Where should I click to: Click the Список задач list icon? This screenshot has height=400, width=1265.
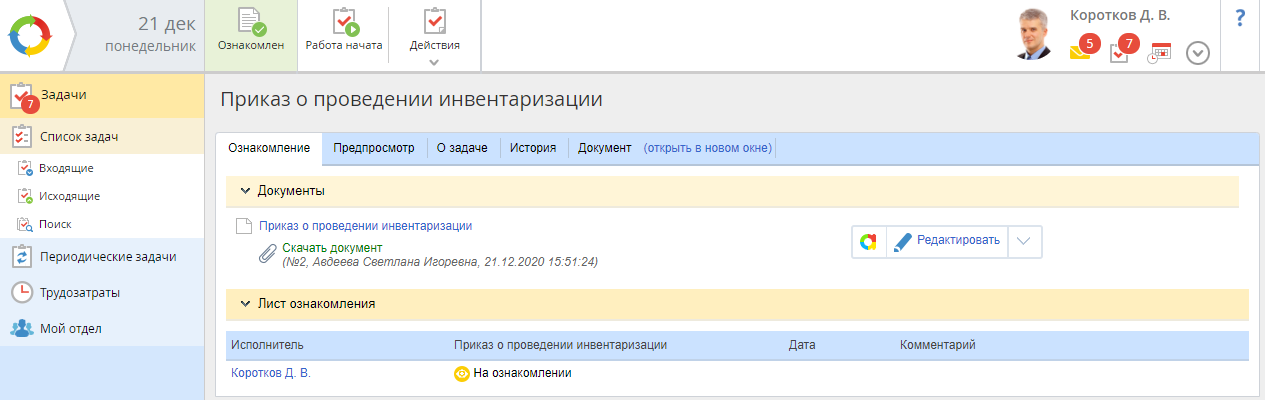22,136
